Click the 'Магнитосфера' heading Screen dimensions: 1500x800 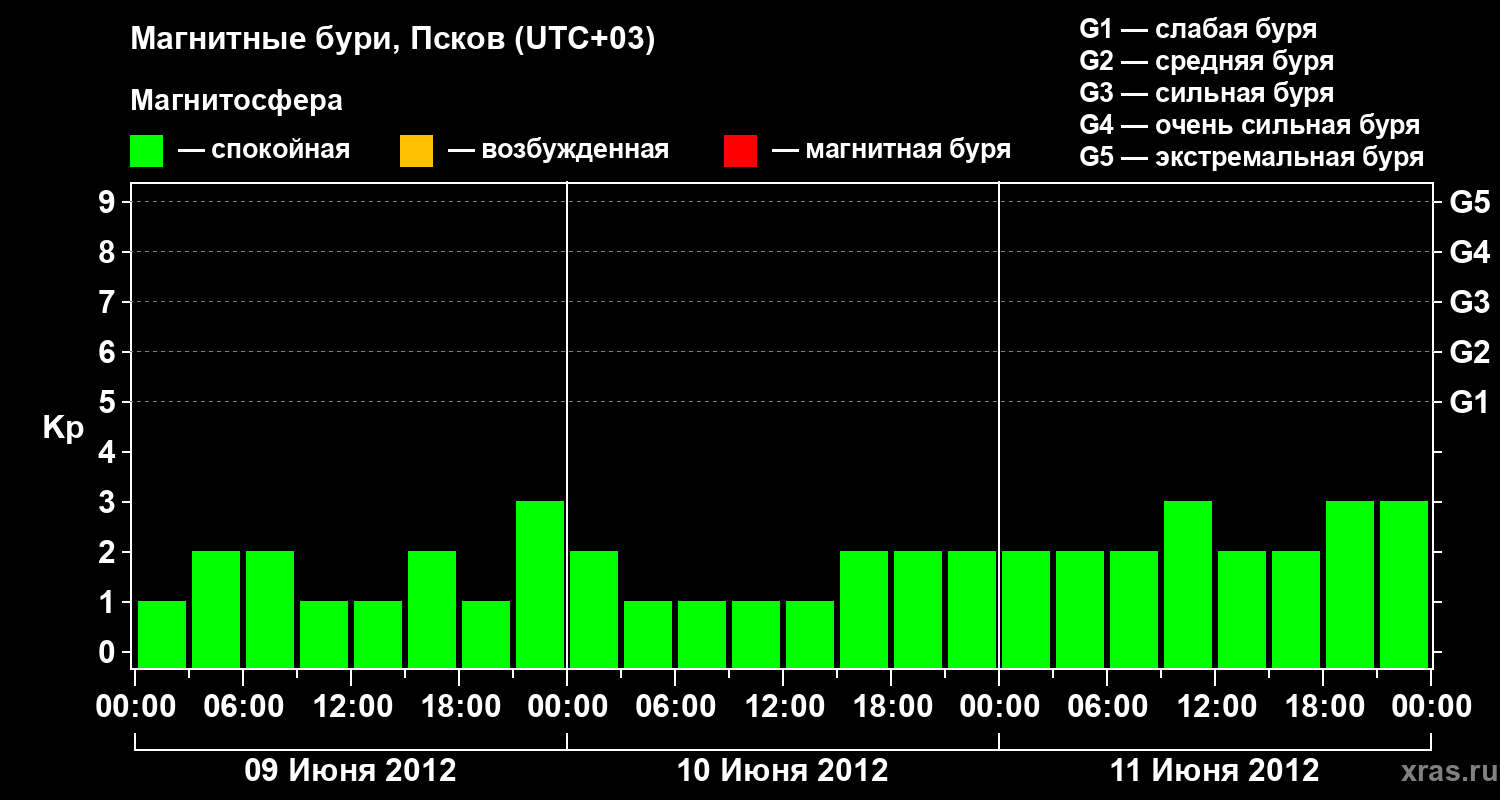pyautogui.click(x=236, y=101)
